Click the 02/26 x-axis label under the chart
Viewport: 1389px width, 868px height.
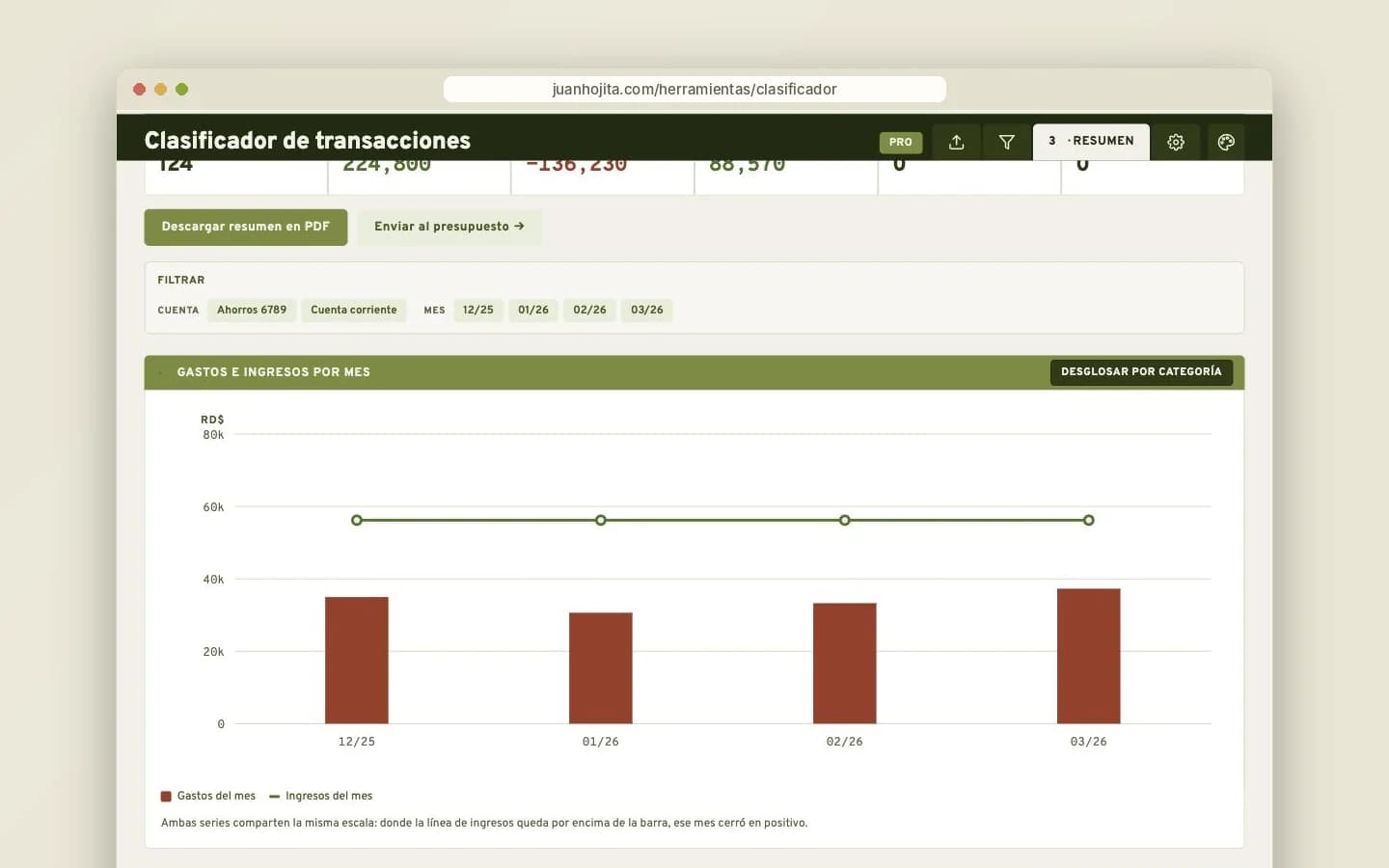pos(845,742)
